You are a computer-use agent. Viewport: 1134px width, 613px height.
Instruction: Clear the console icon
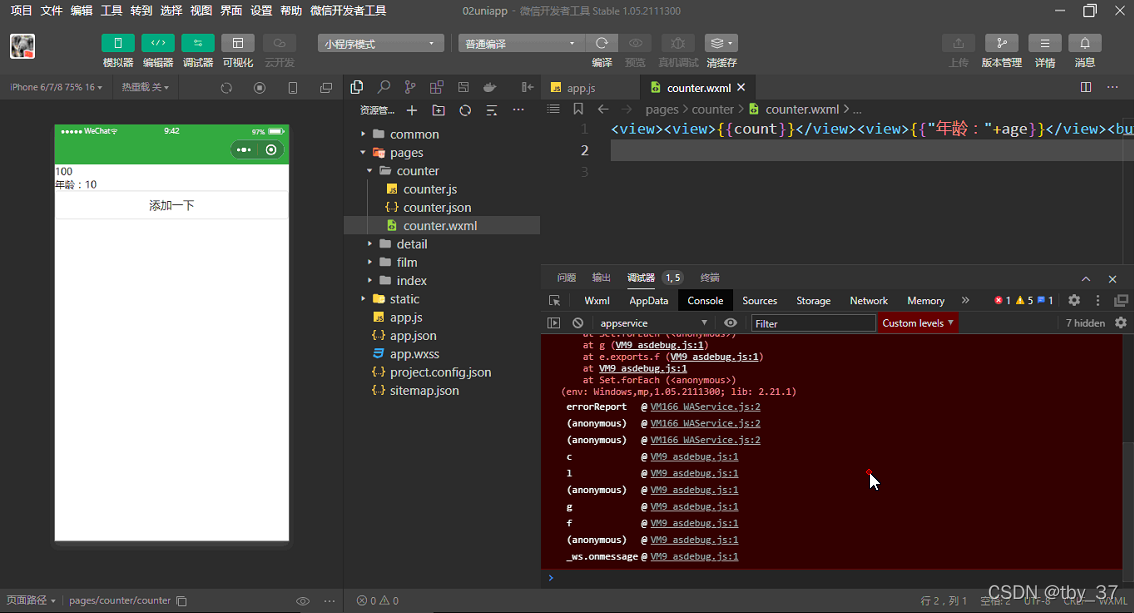tap(578, 323)
